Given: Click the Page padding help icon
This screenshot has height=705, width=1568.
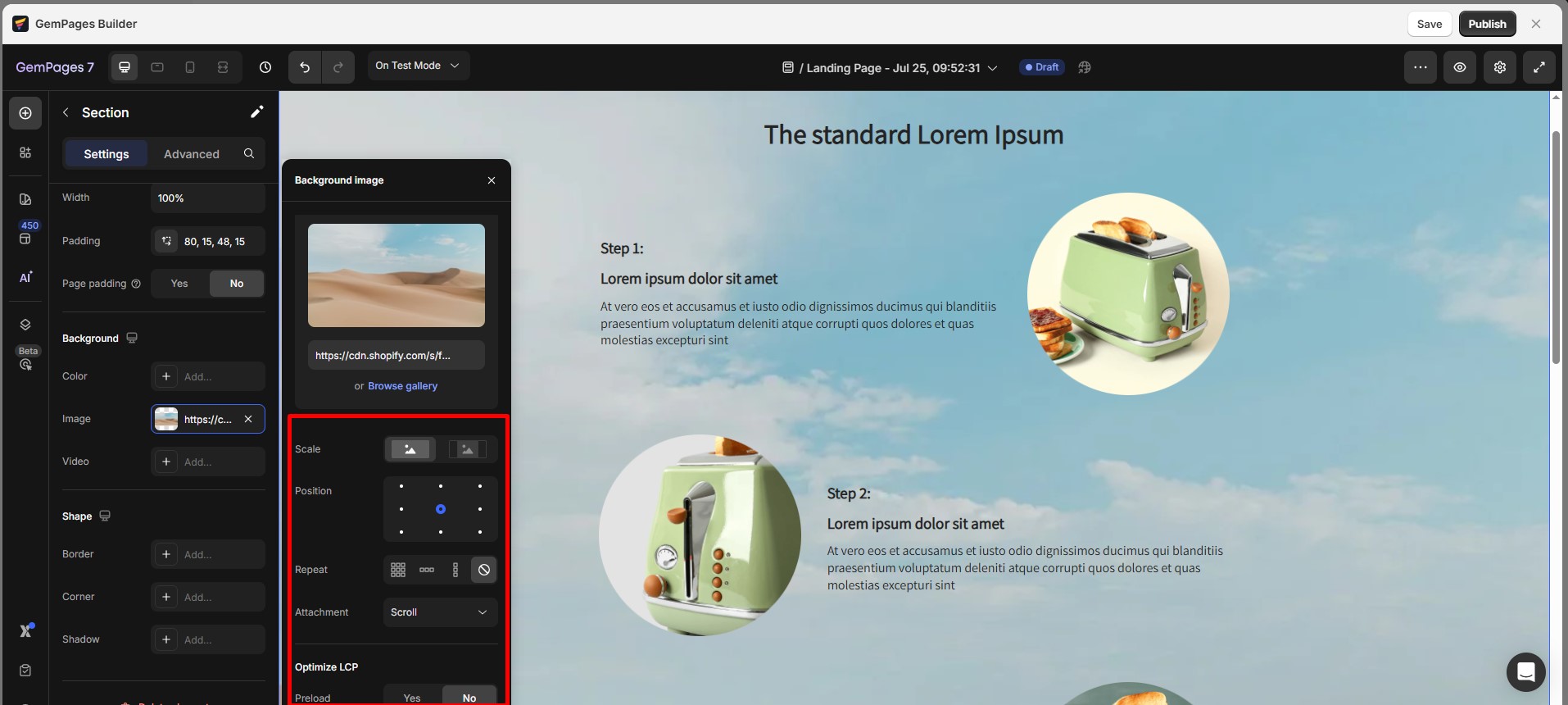Looking at the screenshot, I should point(136,284).
